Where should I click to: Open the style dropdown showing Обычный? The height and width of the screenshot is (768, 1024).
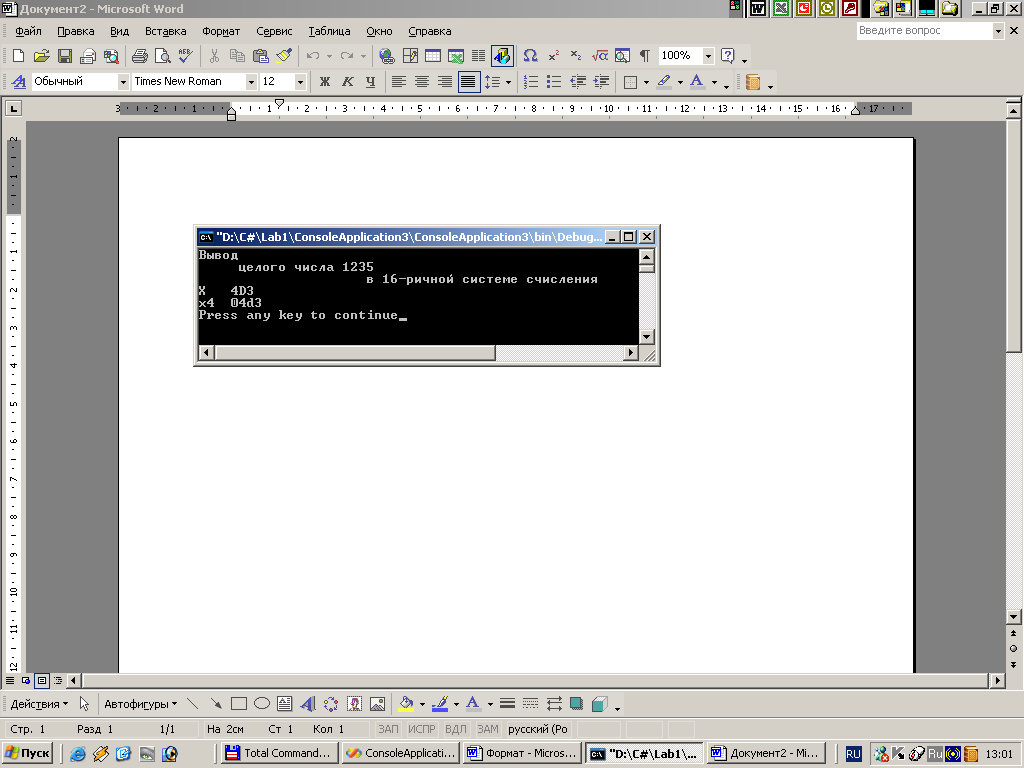123,82
